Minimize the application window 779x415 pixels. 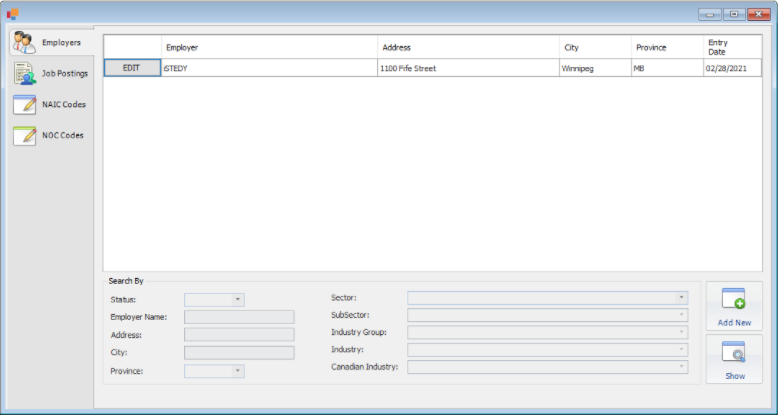coord(709,14)
